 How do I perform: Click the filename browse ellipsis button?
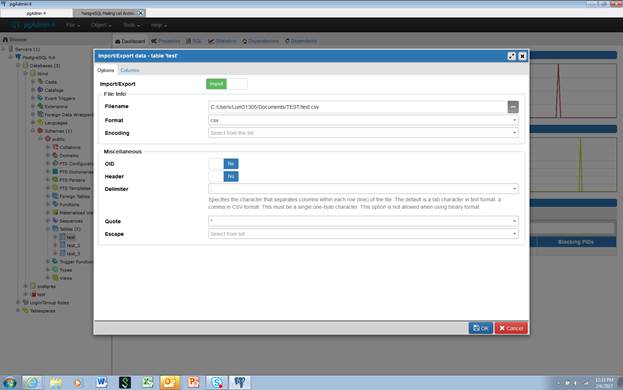coord(513,107)
